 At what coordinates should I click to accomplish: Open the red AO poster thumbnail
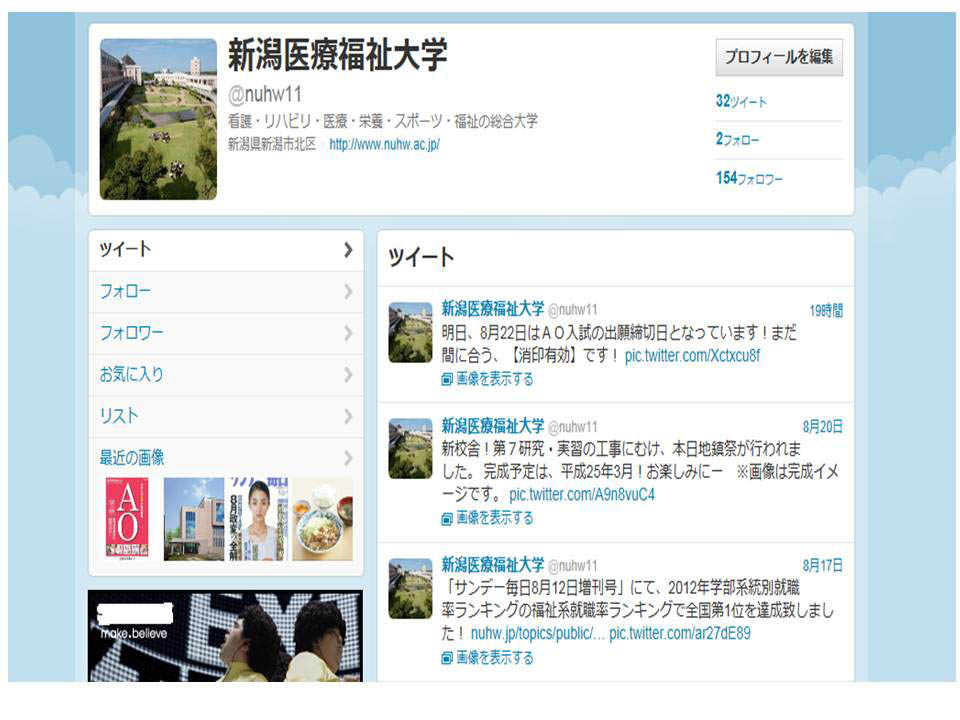point(127,518)
